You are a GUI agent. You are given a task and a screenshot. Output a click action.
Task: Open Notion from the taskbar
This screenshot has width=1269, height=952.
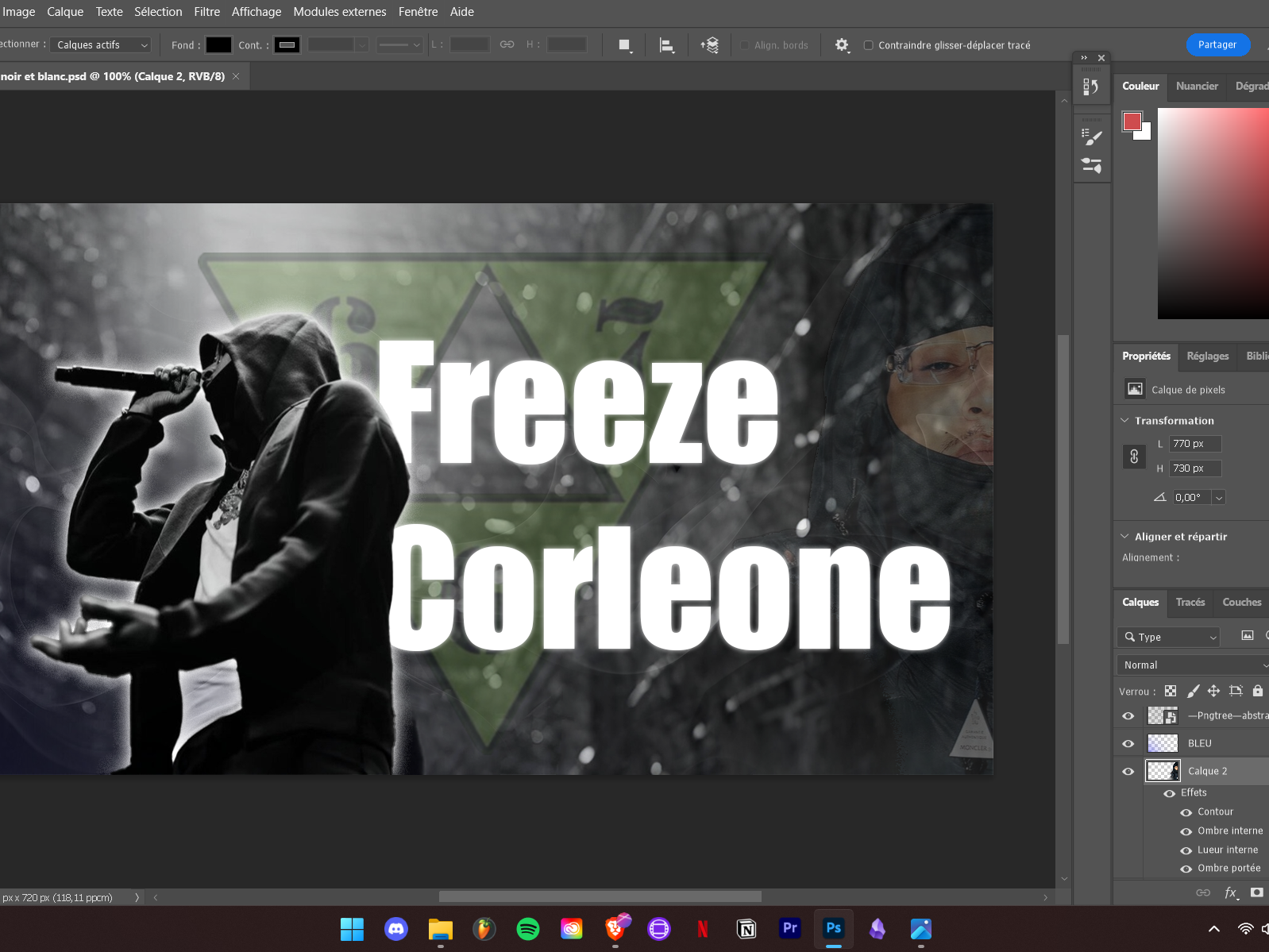tap(746, 928)
